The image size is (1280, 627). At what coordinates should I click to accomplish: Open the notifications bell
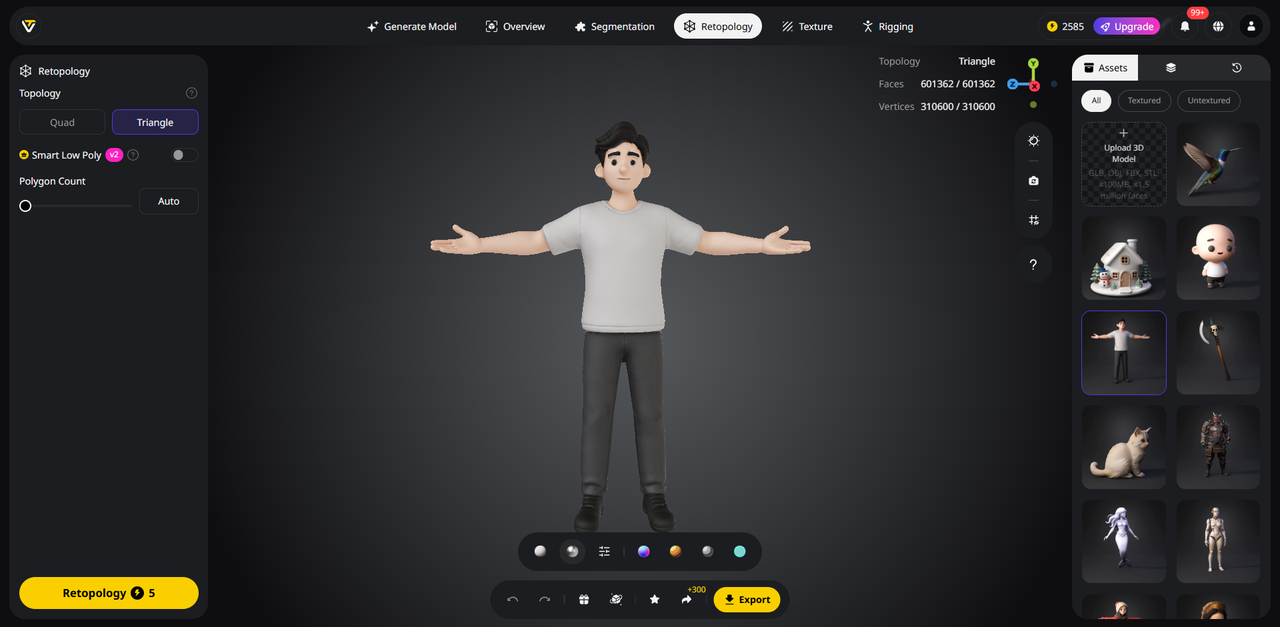pos(1185,26)
